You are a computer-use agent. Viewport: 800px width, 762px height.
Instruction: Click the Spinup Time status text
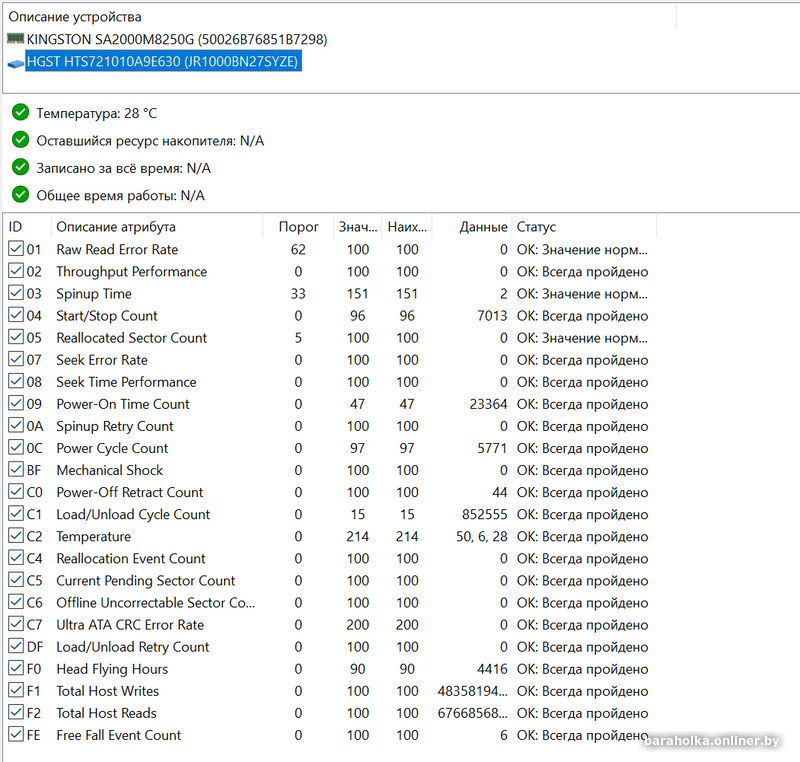point(582,294)
